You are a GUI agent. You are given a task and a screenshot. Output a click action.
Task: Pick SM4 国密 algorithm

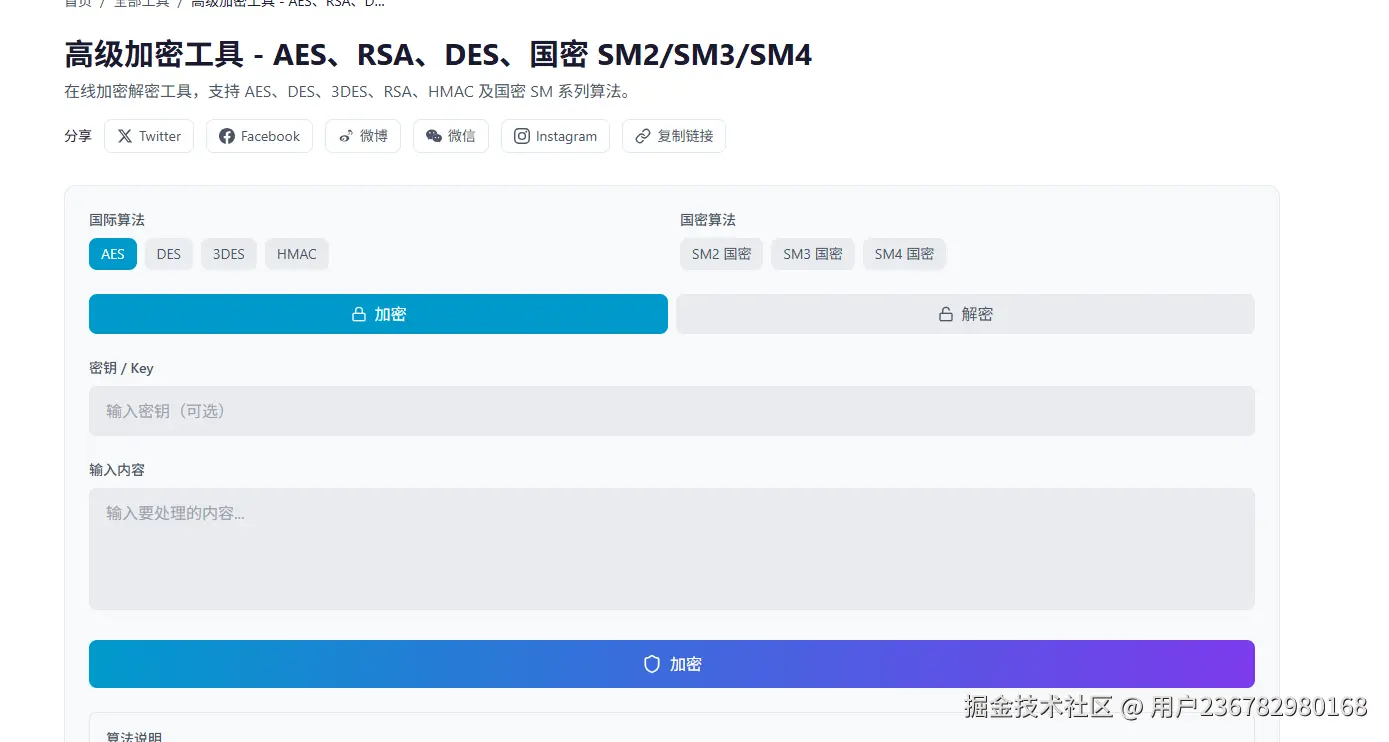(904, 254)
